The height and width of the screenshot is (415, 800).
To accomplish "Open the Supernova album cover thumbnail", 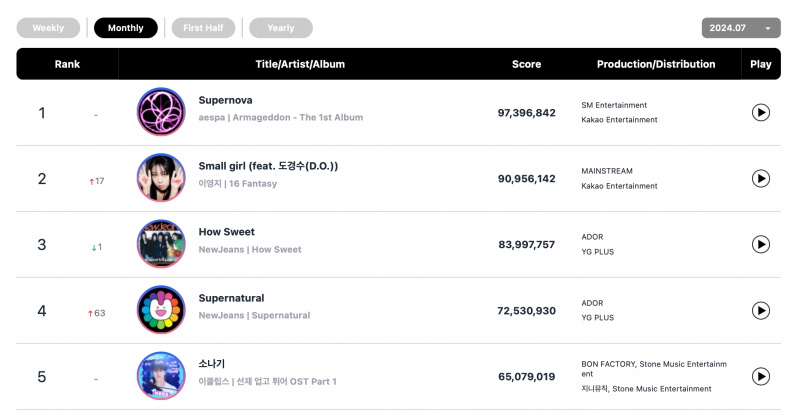I will tap(161, 112).
